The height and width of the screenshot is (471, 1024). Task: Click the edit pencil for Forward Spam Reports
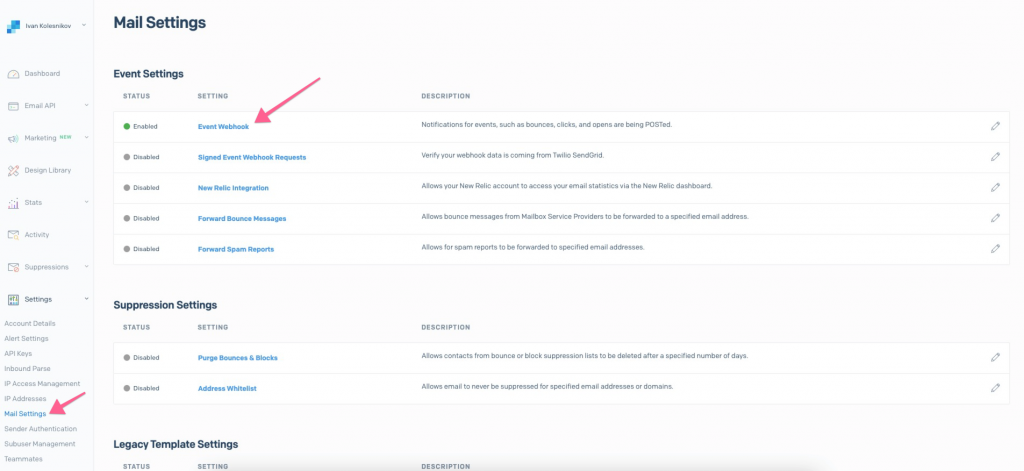pos(995,249)
